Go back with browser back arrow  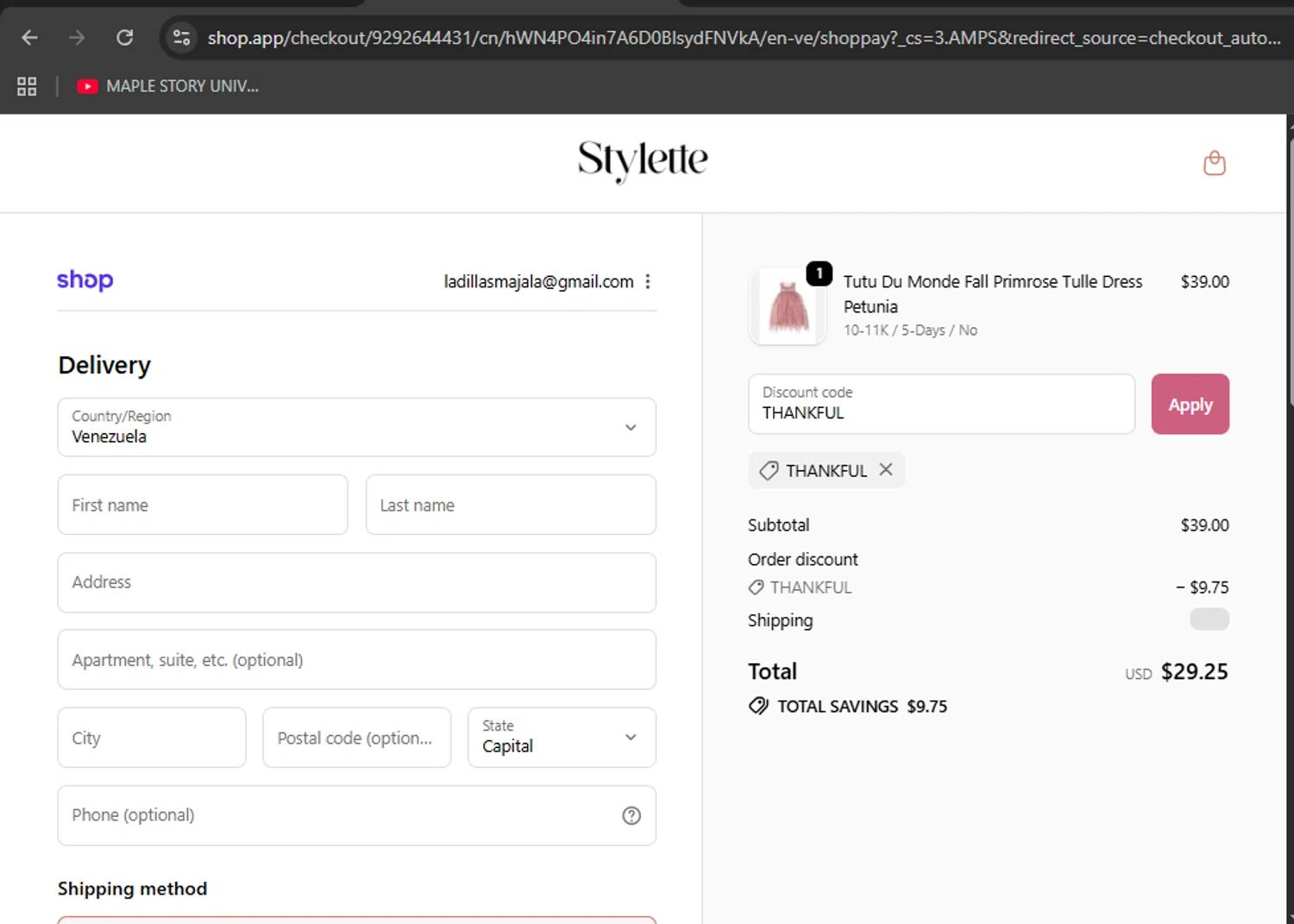[30, 38]
